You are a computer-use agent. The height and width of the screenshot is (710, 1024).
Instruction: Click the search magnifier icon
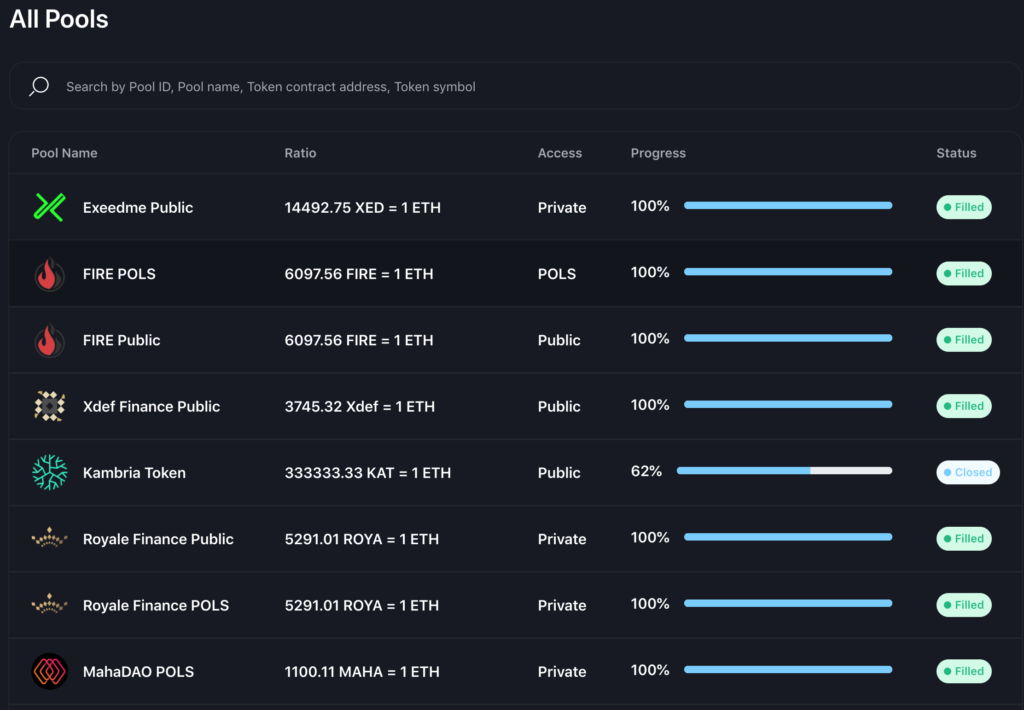(x=39, y=86)
